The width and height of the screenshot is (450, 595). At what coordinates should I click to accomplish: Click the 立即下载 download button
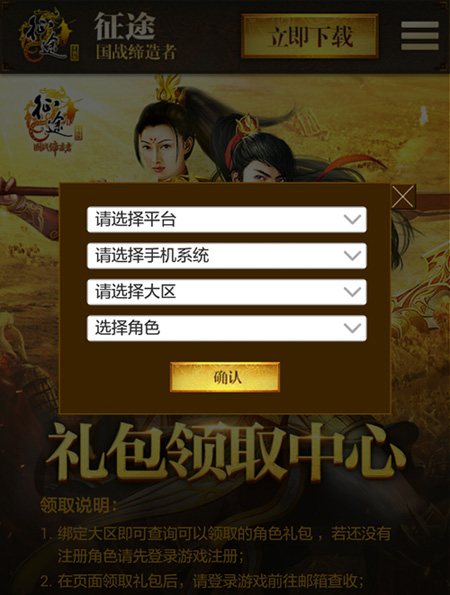tap(310, 36)
